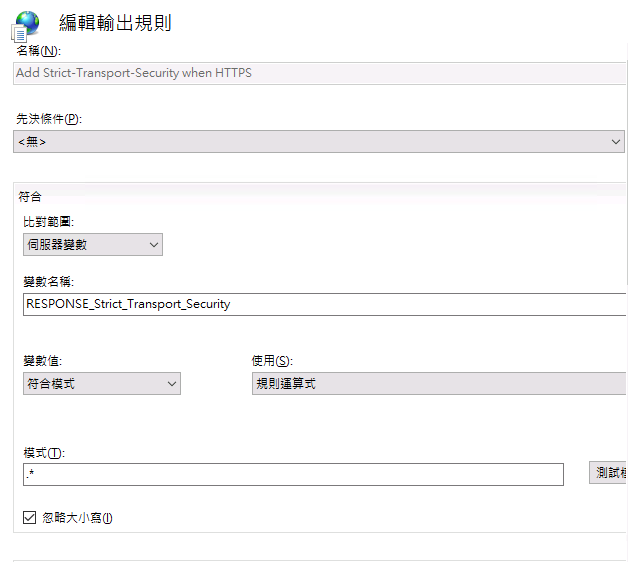
Task: Click the 先決條件(P): label
Action: (x=49, y=119)
